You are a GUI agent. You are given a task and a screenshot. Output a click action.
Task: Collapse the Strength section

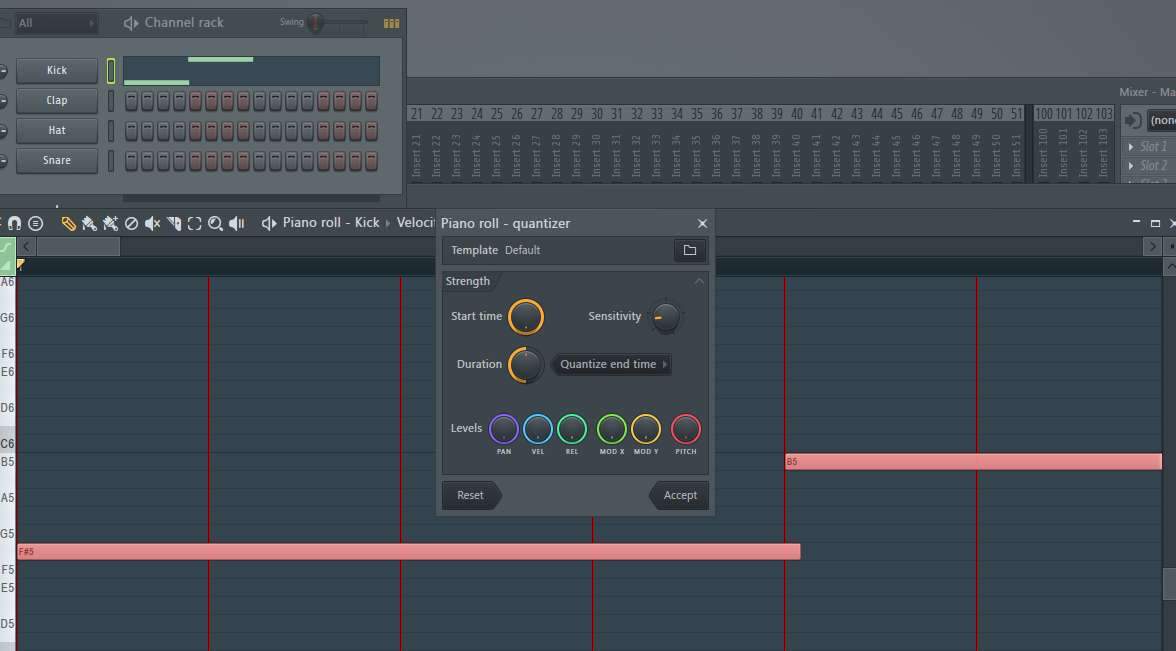699,282
